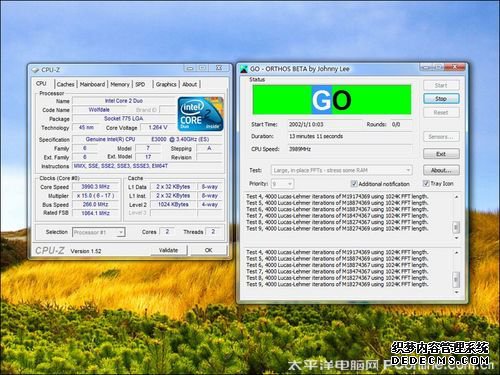Click the CPU-Z title bar icon

point(35,70)
